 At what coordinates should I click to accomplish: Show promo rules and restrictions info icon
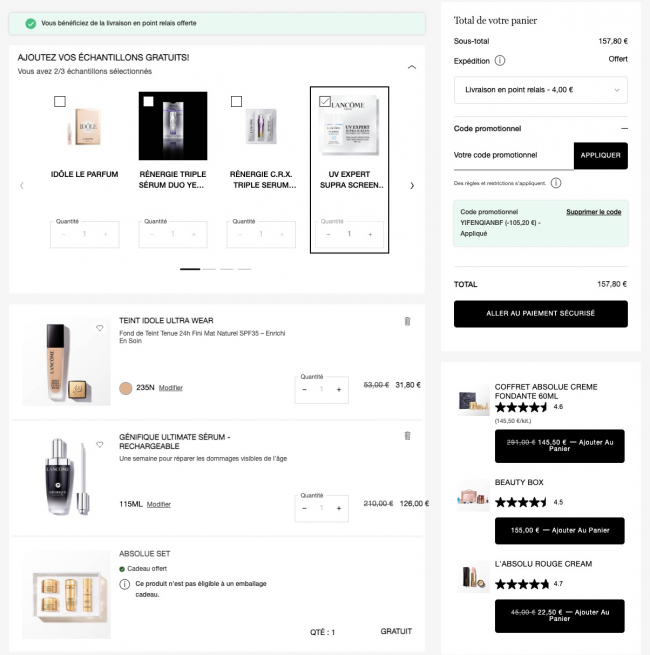[x=556, y=183]
